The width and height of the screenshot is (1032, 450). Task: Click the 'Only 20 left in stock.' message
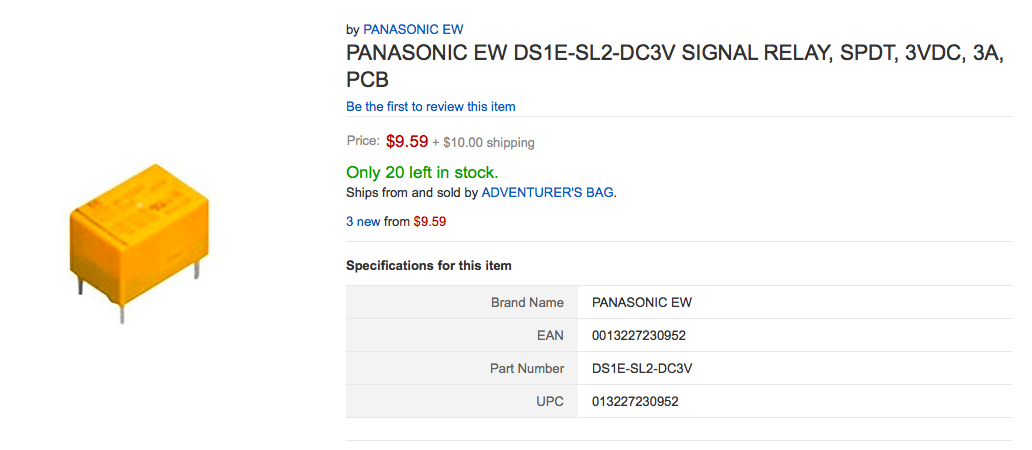point(421,172)
